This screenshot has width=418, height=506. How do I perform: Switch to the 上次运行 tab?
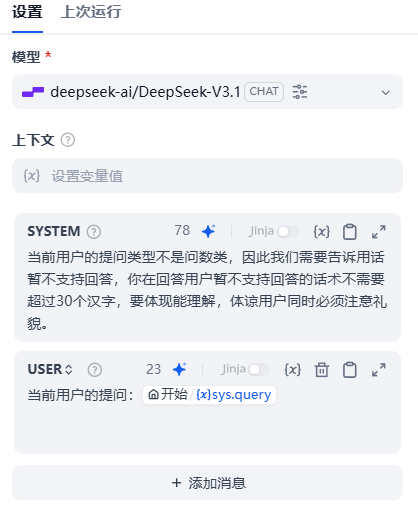[x=91, y=12]
